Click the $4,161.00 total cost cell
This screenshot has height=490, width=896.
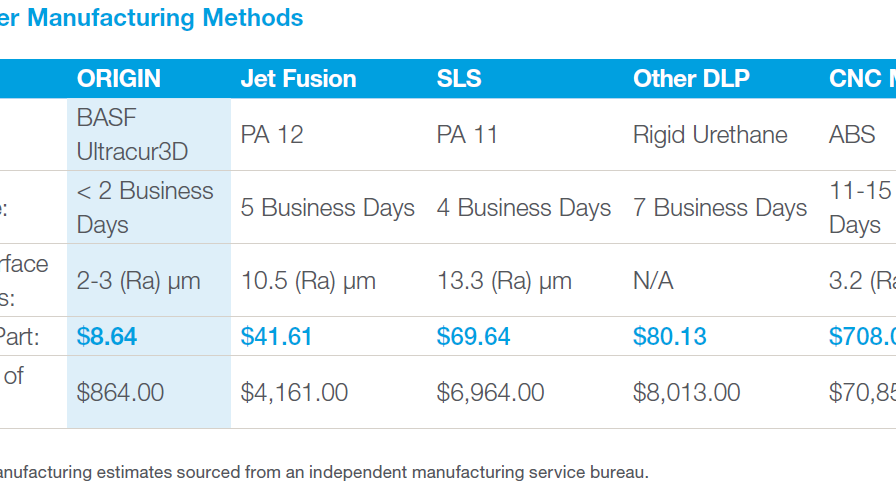[x=294, y=393]
